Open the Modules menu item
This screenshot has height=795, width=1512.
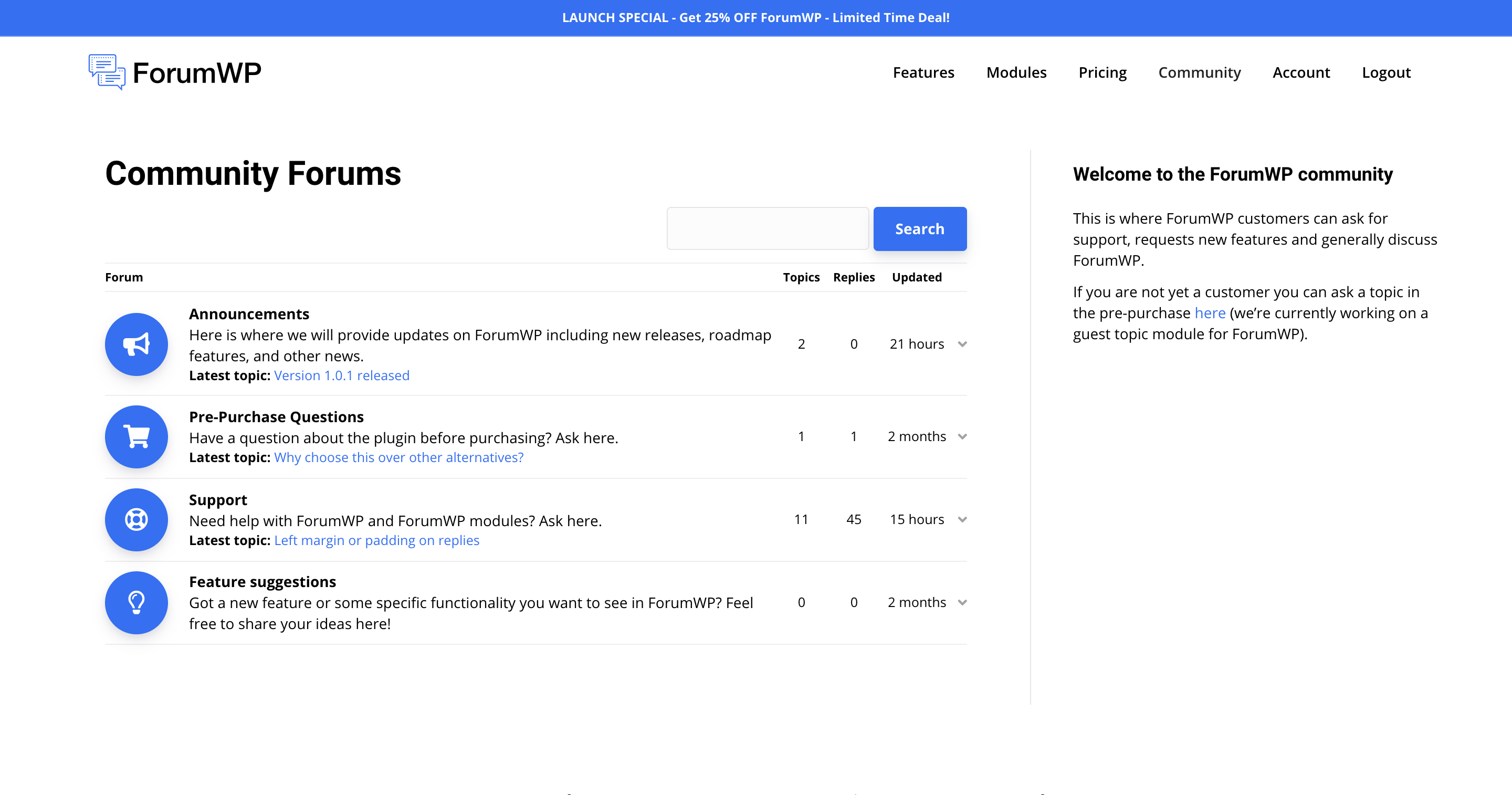1017,72
